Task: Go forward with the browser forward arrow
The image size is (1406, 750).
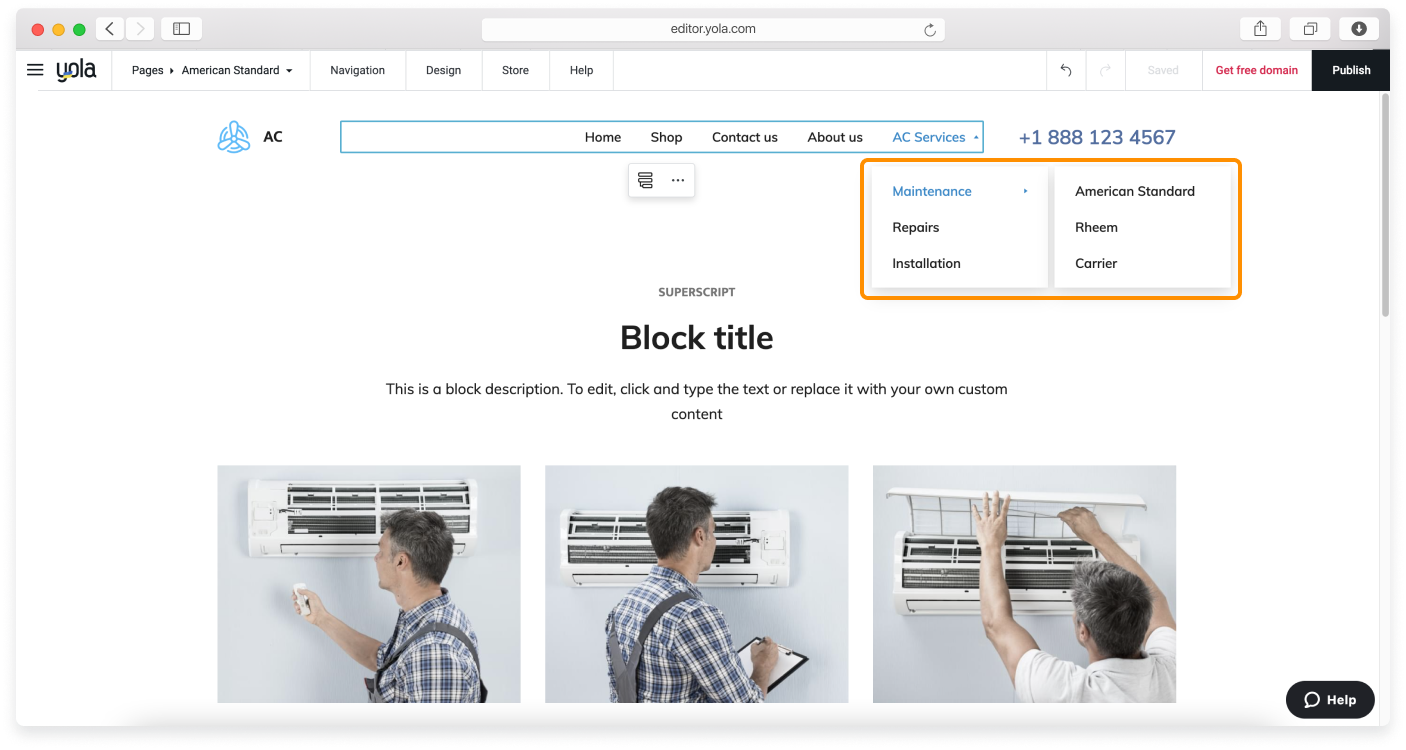Action: tap(140, 29)
